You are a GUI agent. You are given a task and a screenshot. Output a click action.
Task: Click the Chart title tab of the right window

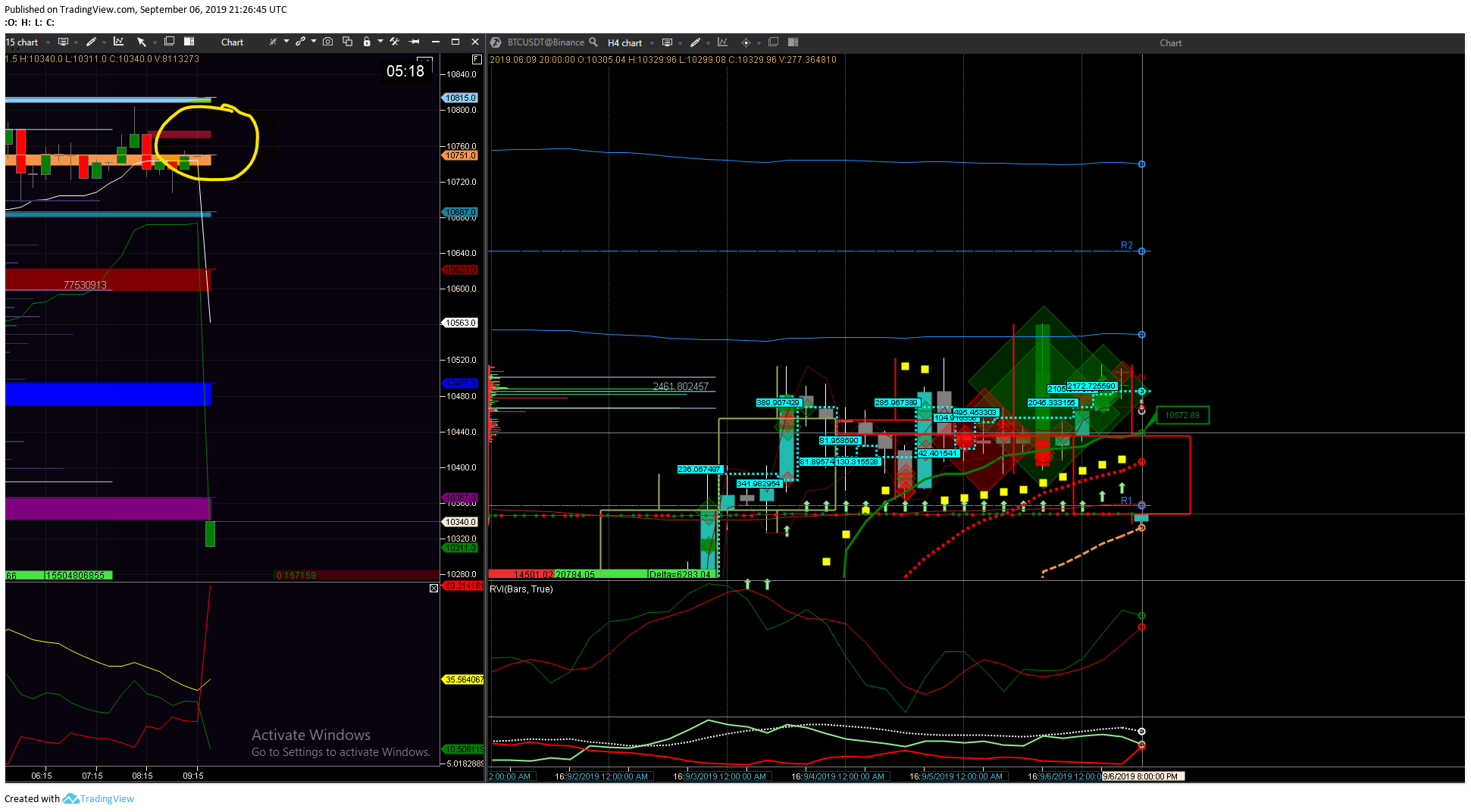pos(1170,43)
